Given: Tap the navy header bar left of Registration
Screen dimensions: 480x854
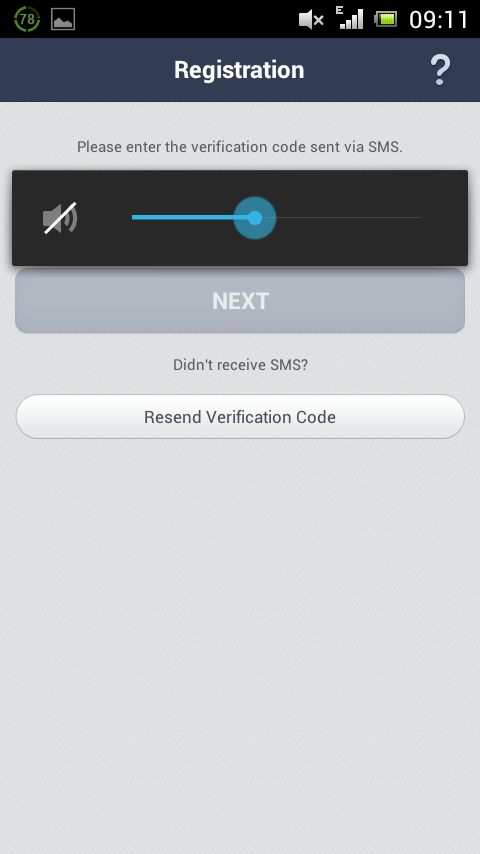Looking at the screenshot, I should tap(87, 70).
